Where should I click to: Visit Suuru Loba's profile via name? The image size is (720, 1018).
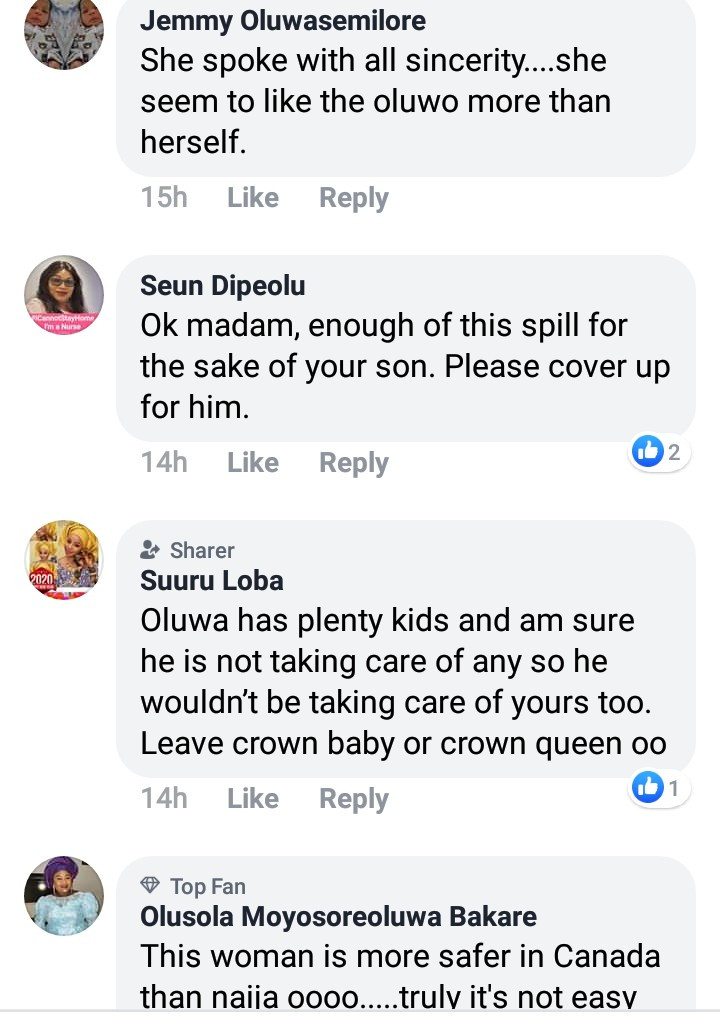pos(212,581)
